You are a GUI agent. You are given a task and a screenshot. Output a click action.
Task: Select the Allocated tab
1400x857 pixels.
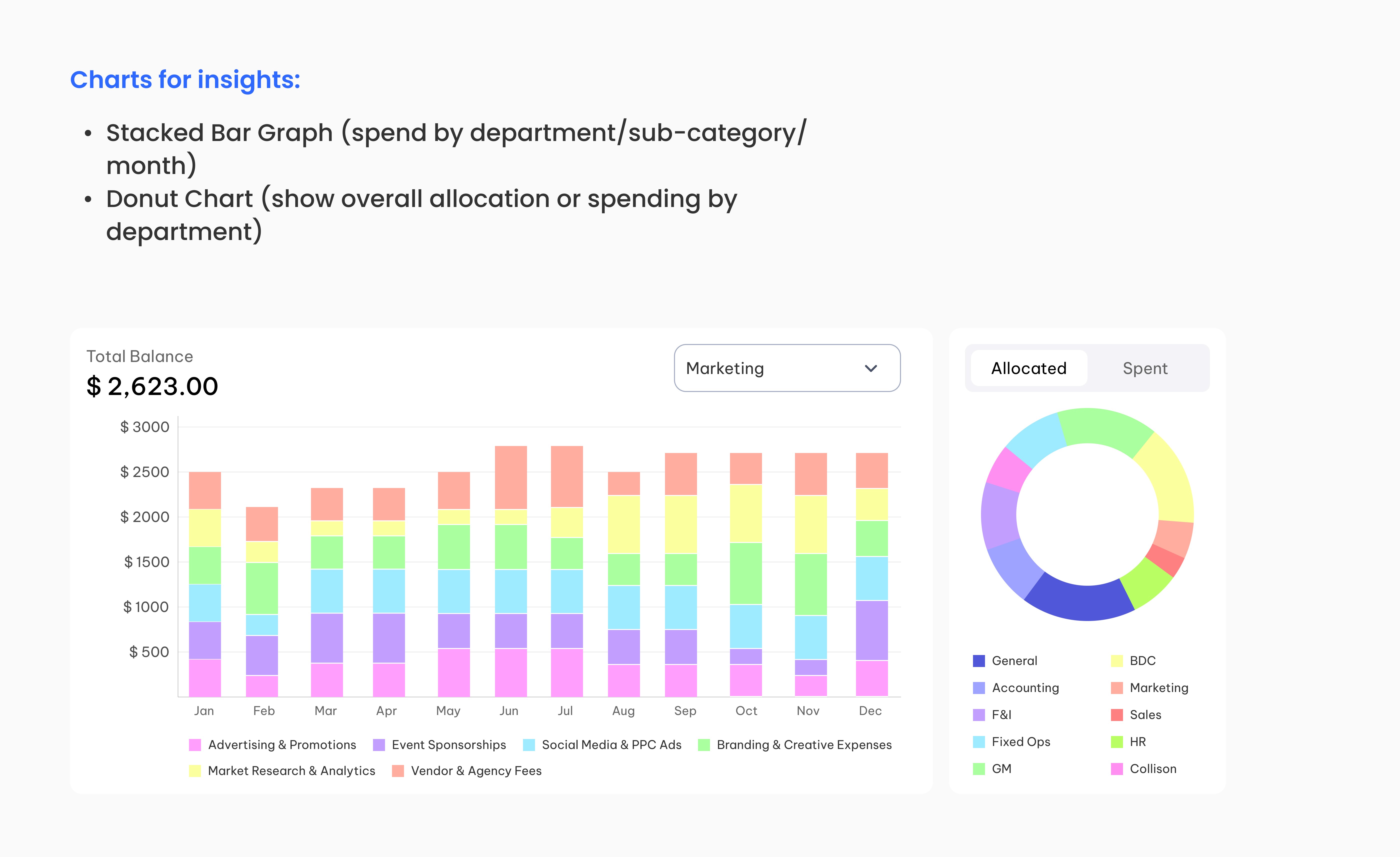pyautogui.click(x=1028, y=368)
